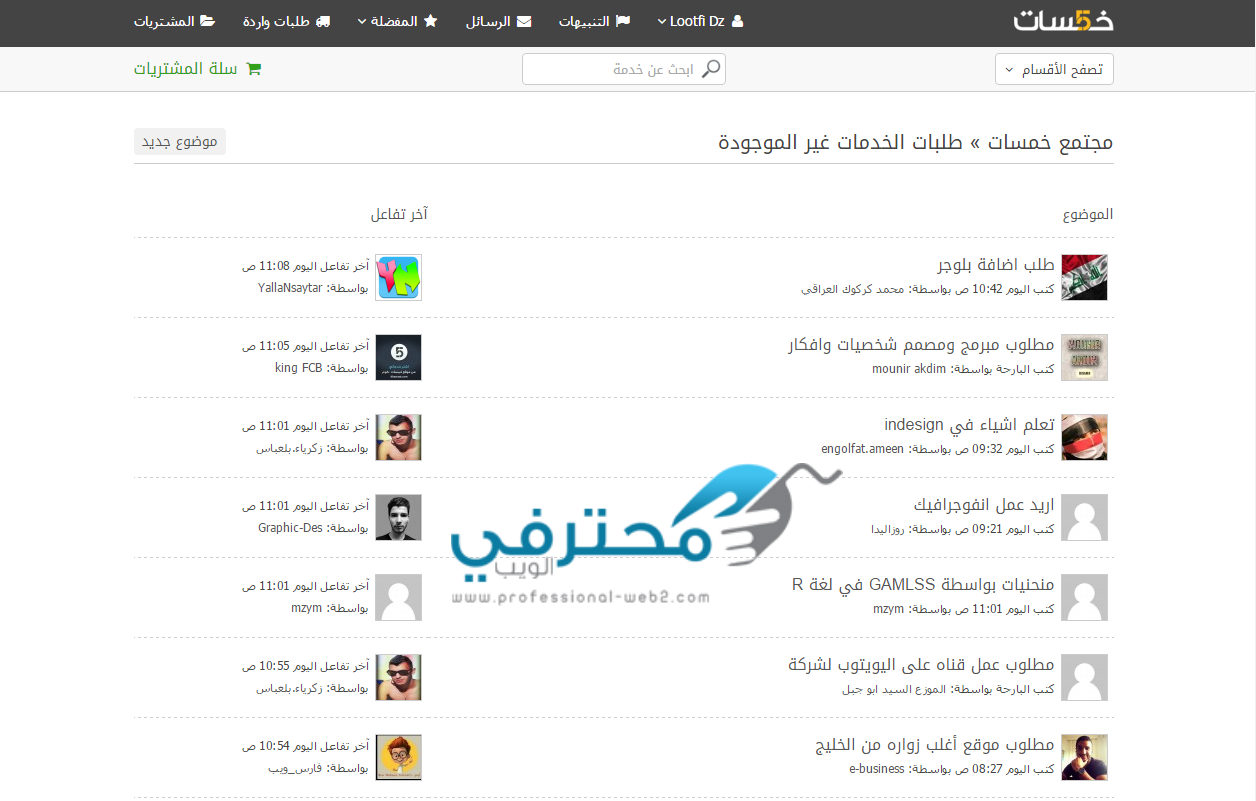Image resolution: width=1256 pixels, height=801 pixels.
Task: Click the truck icon for طلبات واردة
Action: [x=321, y=21]
